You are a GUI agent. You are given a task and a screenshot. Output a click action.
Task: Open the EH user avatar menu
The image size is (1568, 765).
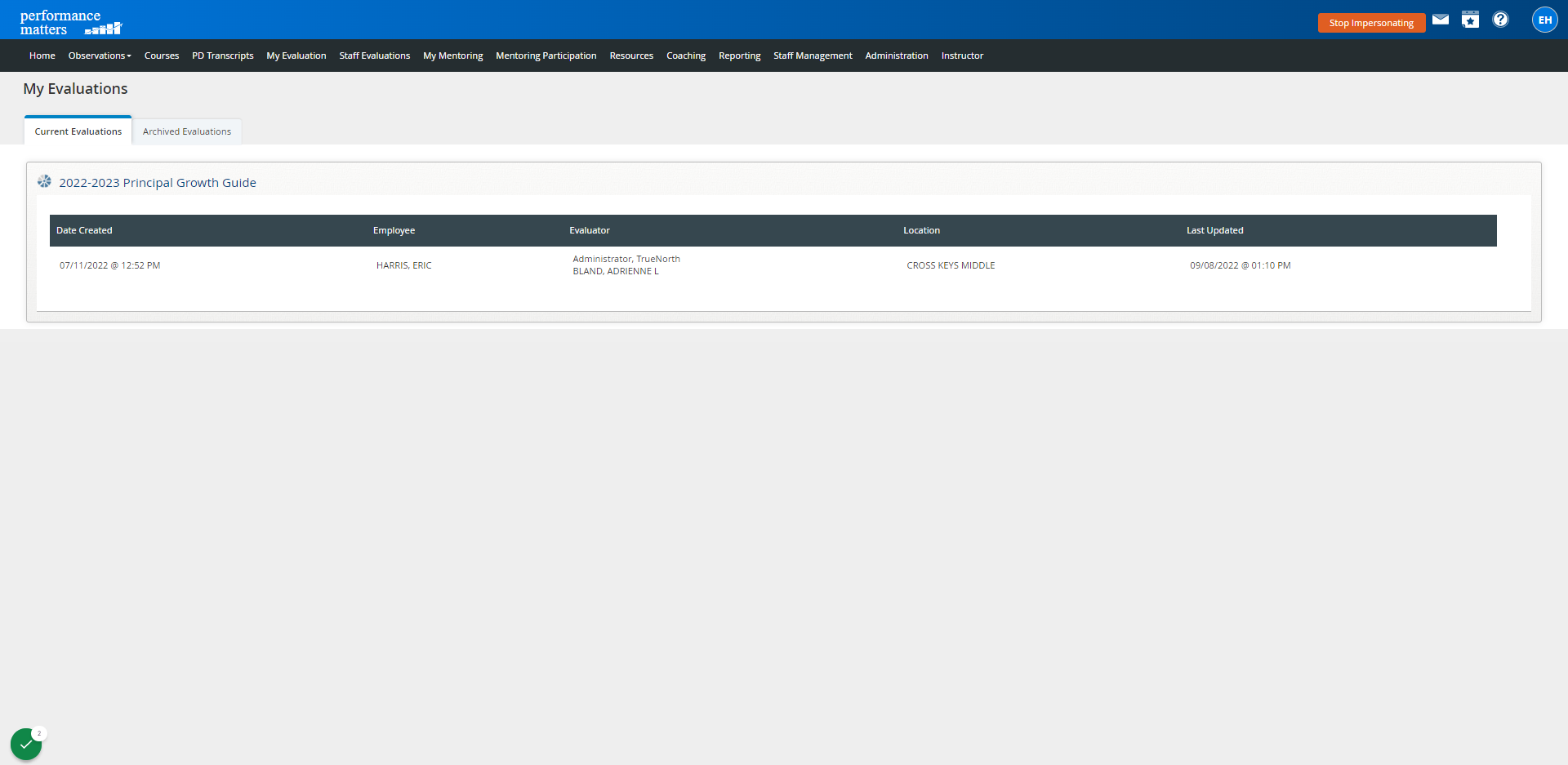coord(1544,20)
